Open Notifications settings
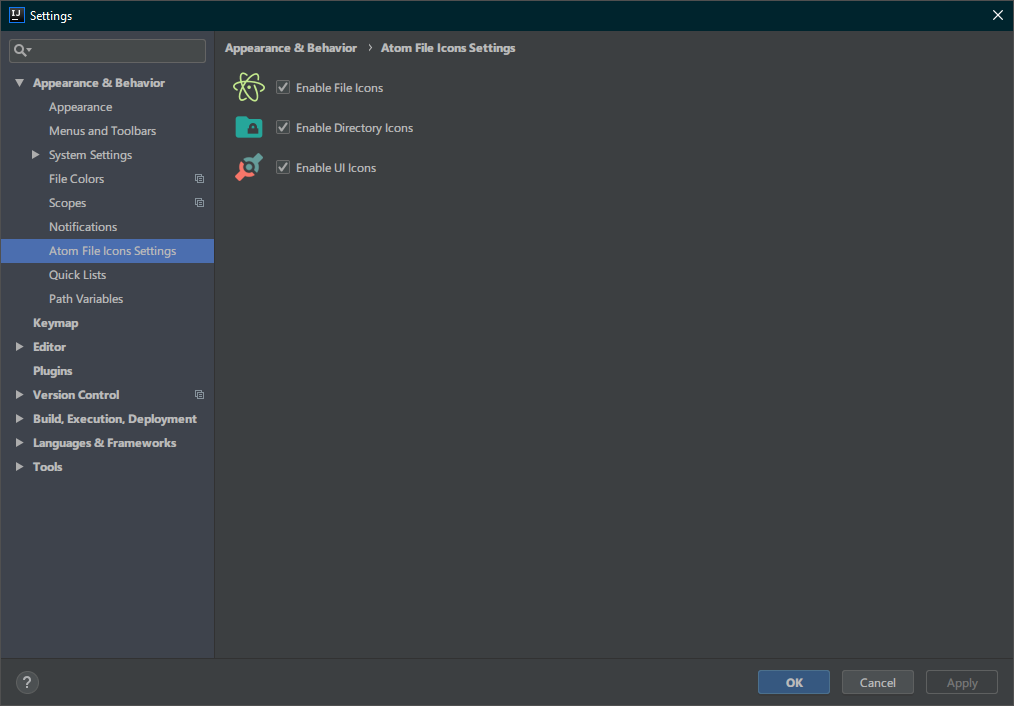 pos(83,227)
